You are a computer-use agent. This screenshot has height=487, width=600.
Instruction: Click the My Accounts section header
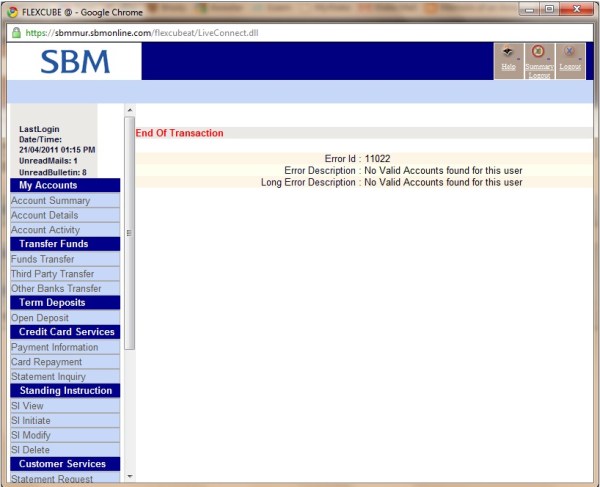(48, 185)
